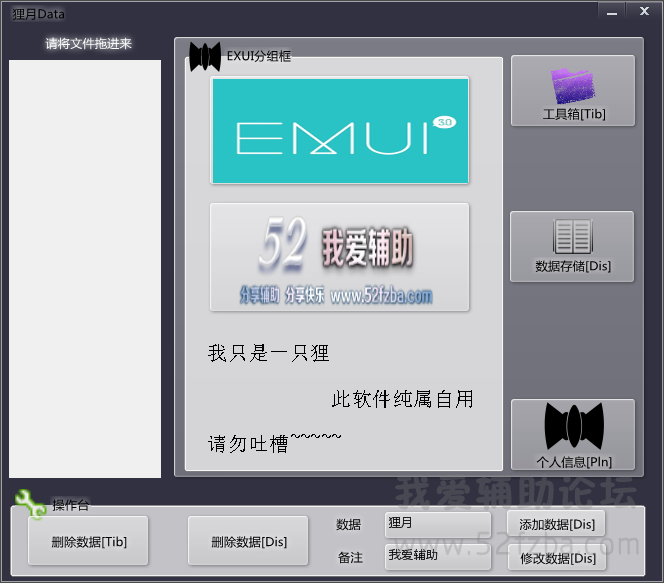Click the 数据 field label
Screen dimensions: 664x583
point(348,525)
